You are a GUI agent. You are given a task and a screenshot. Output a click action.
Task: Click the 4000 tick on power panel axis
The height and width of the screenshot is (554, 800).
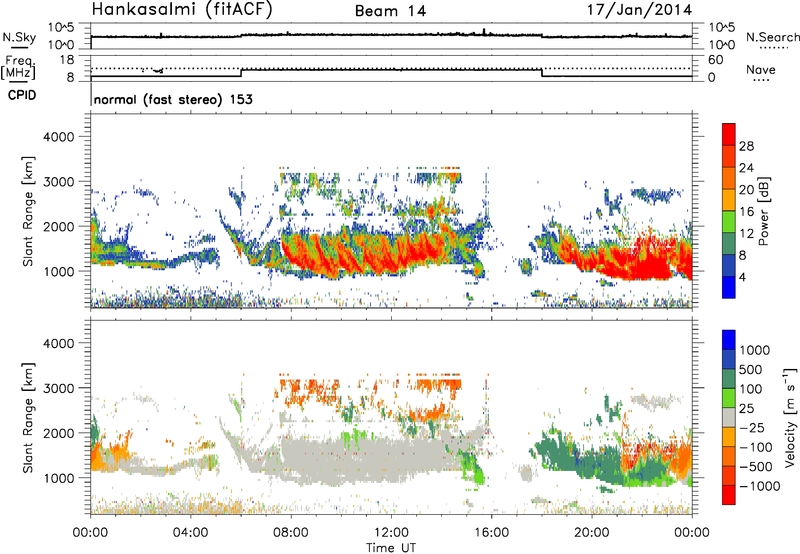pos(58,137)
